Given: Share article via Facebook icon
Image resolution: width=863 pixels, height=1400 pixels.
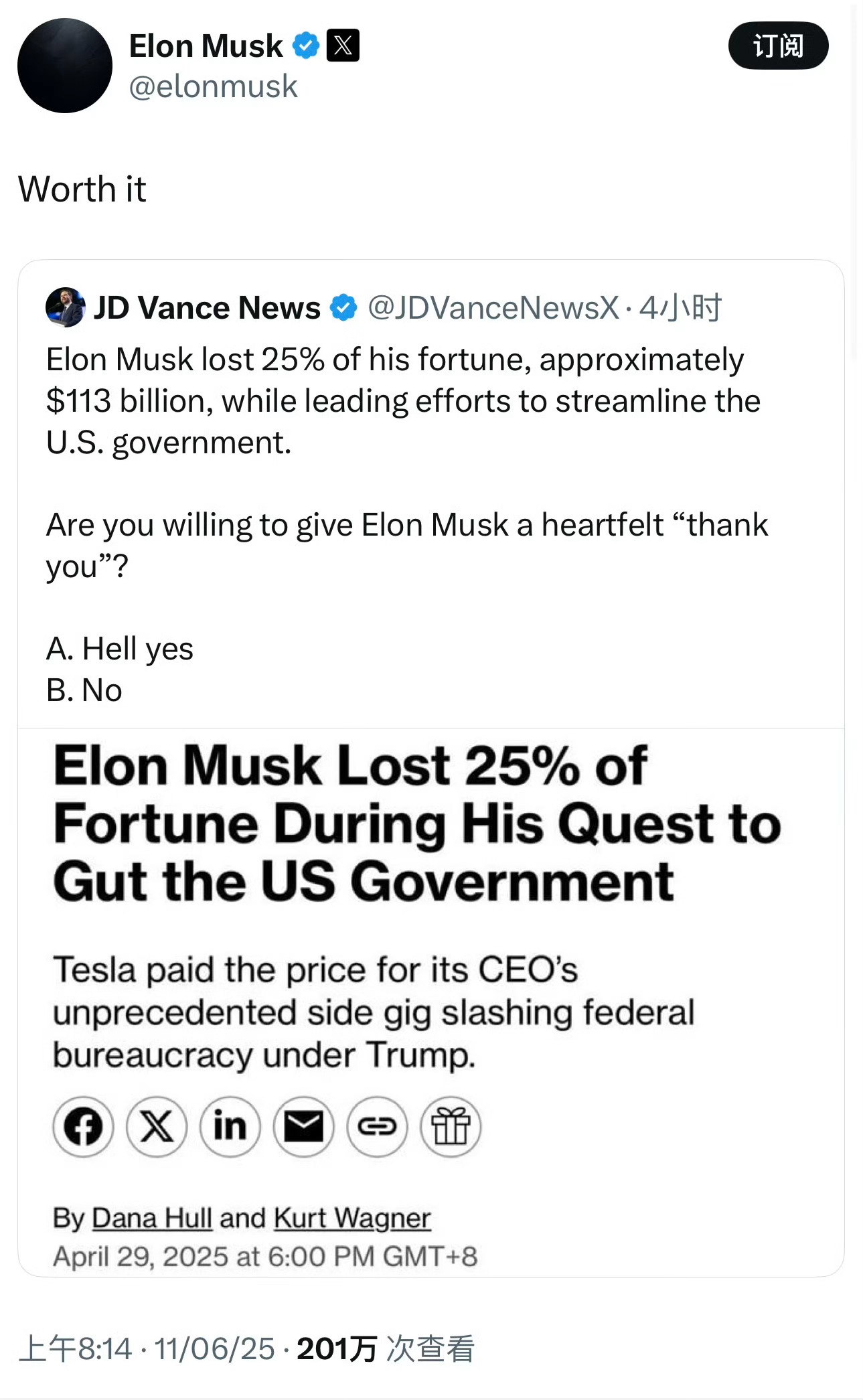Looking at the screenshot, I should coord(83,1126).
